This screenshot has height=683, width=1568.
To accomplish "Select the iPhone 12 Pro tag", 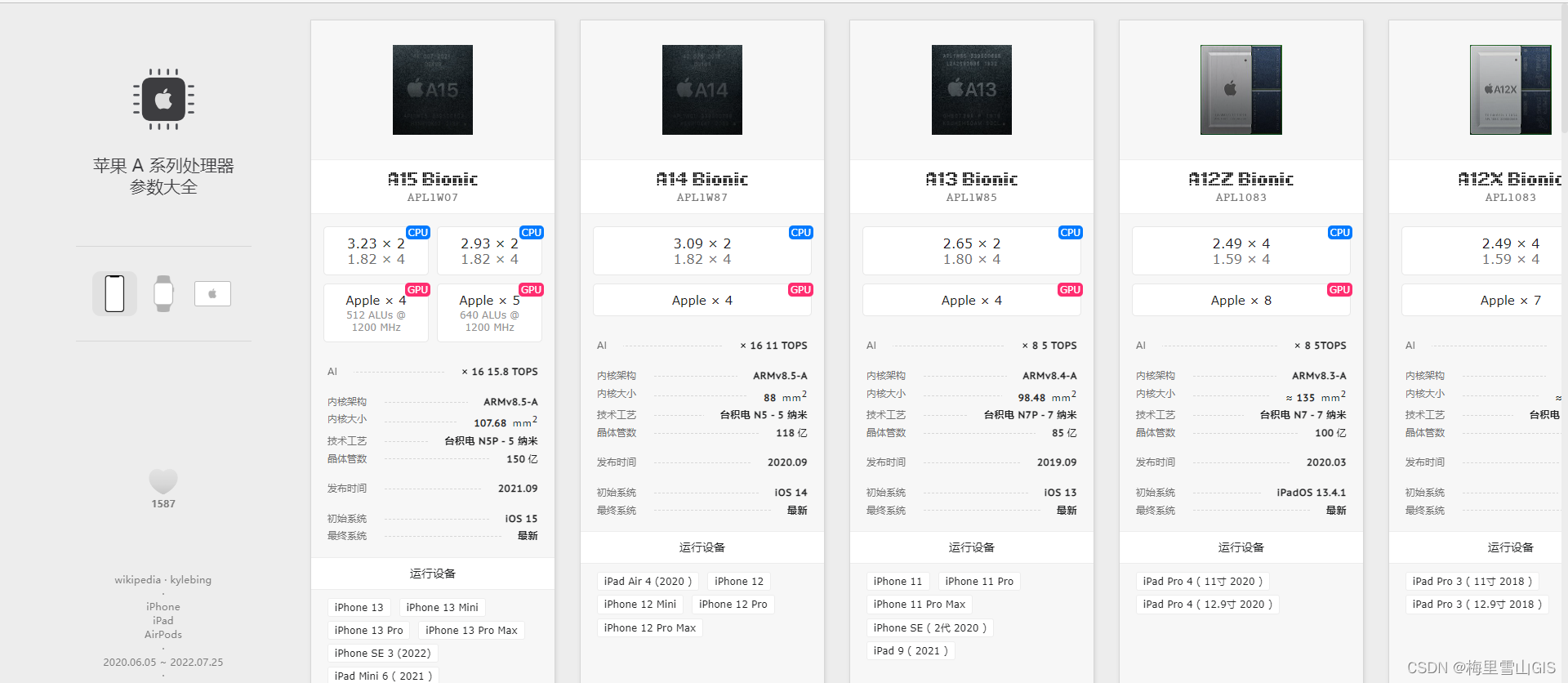I will [x=733, y=605].
